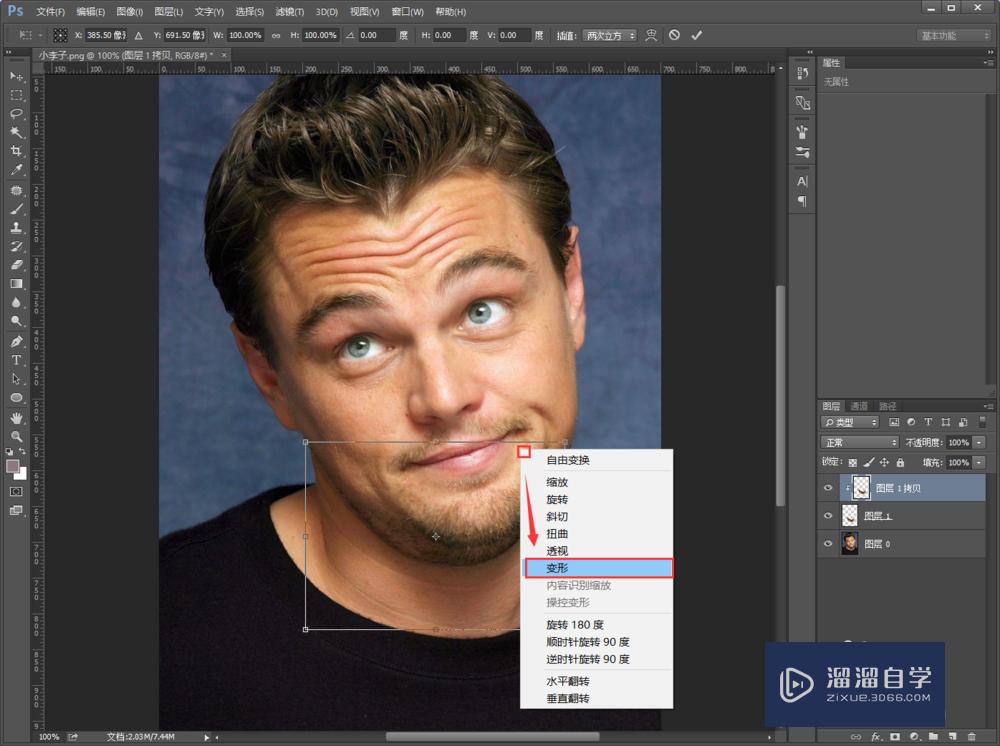
Task: Switch to the 通道 panel tab
Action: point(859,406)
